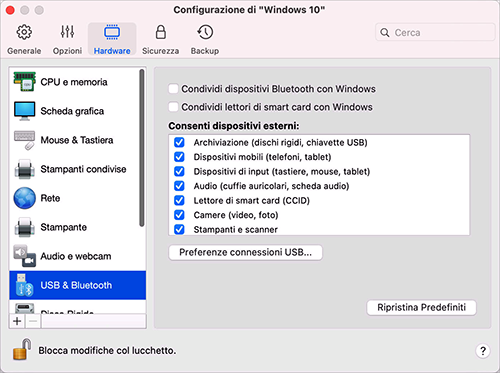This screenshot has height=373, width=500.
Task: Uncheck Stampanti e scanner
Action: coord(179,229)
